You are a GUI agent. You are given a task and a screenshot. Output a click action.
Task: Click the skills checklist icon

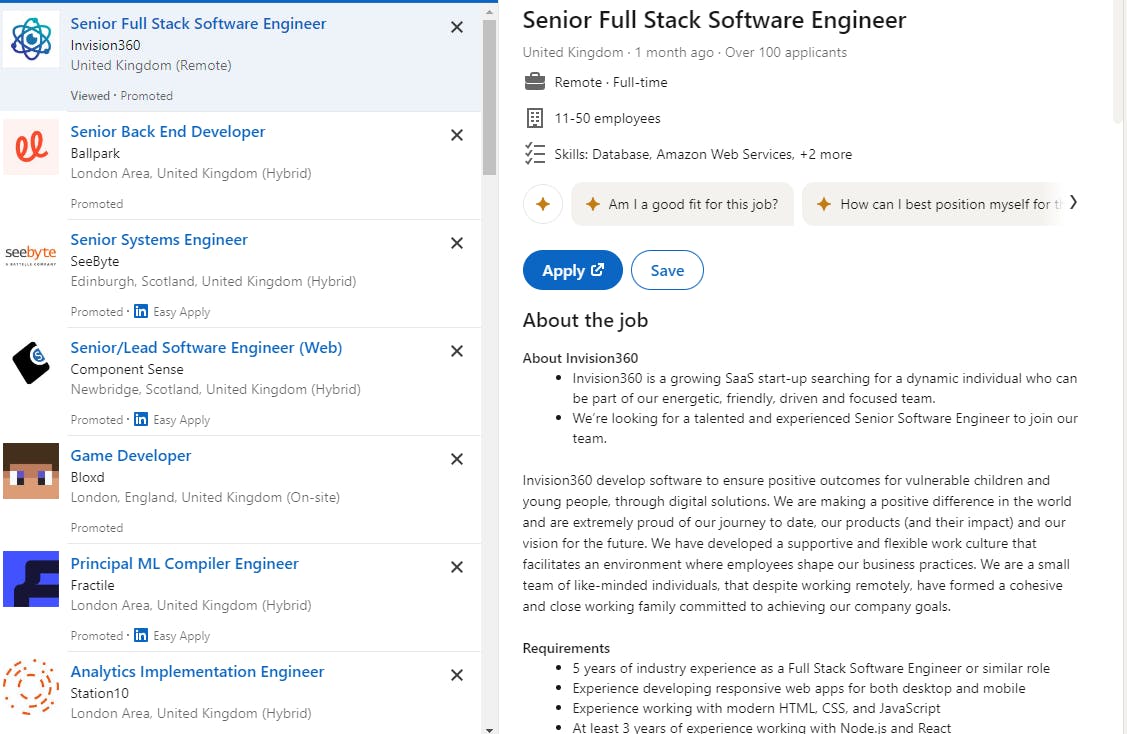535,154
